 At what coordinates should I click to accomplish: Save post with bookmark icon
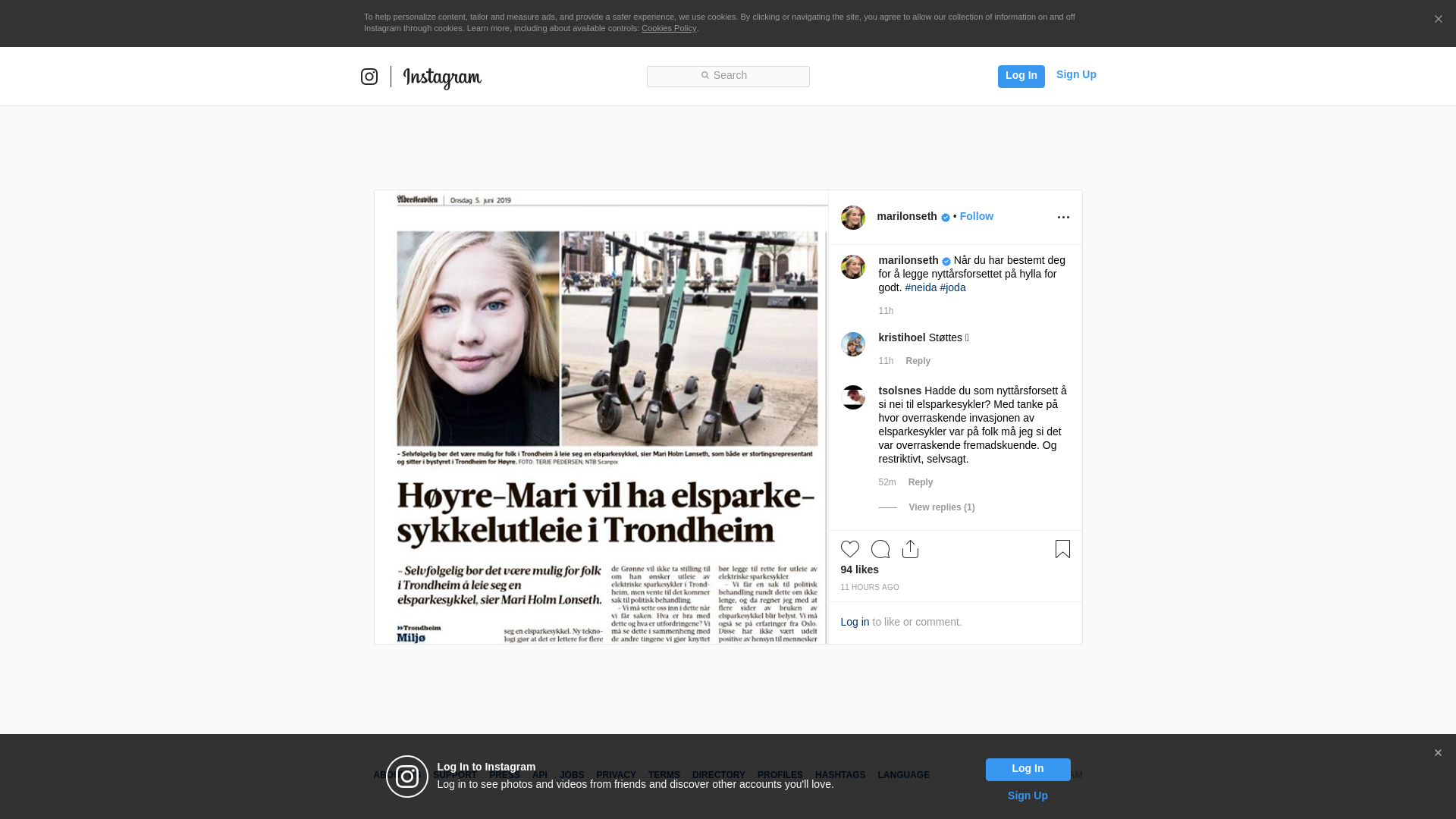pos(1062,549)
